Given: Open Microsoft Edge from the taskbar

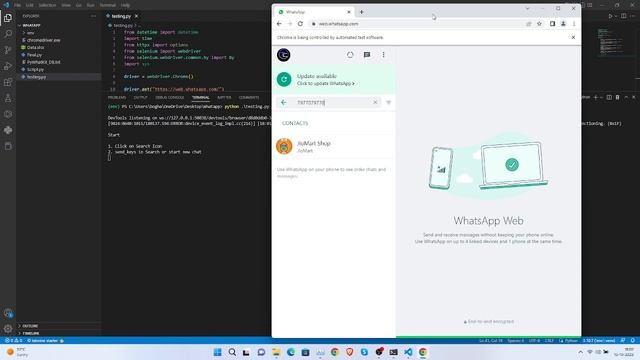Looking at the screenshot, I should (291, 352).
